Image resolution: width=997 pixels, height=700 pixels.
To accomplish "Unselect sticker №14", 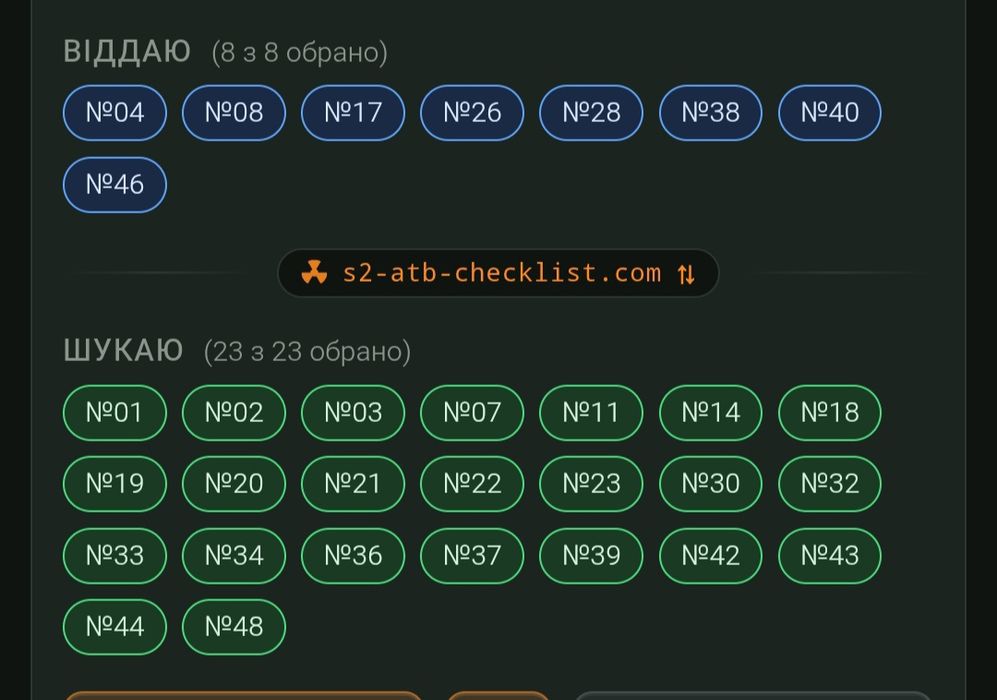I will point(711,413).
